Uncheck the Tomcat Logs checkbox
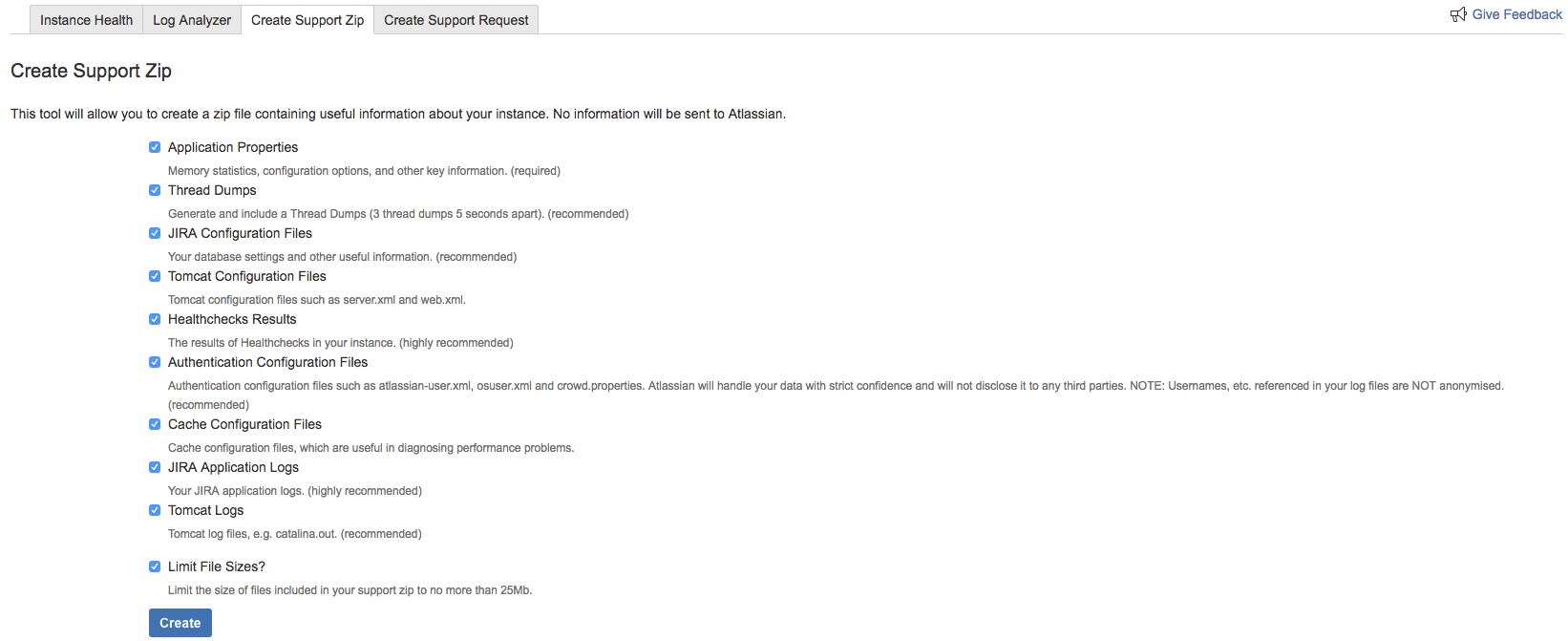The width and height of the screenshot is (1568, 641). (x=155, y=510)
